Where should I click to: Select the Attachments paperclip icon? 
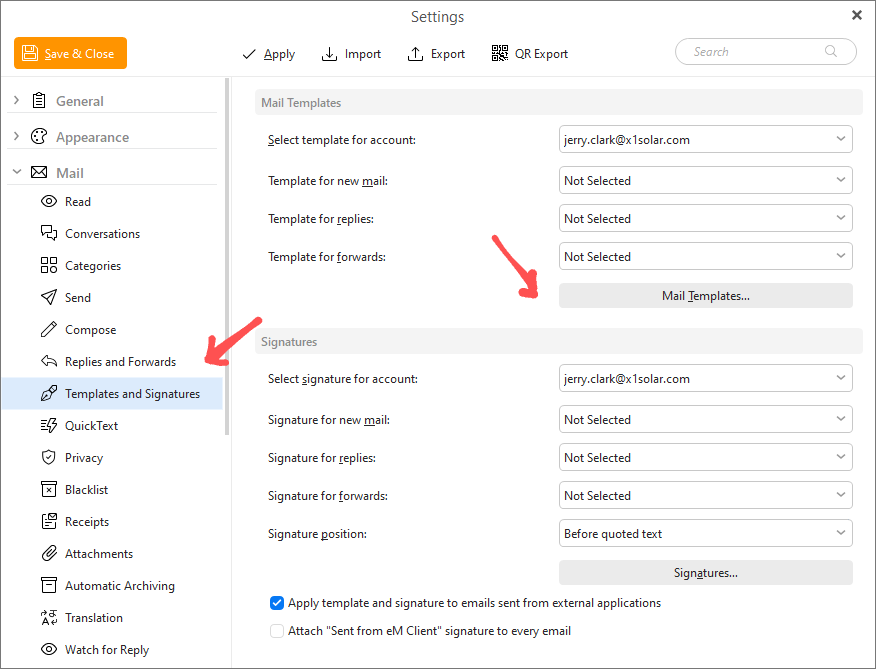click(x=49, y=554)
